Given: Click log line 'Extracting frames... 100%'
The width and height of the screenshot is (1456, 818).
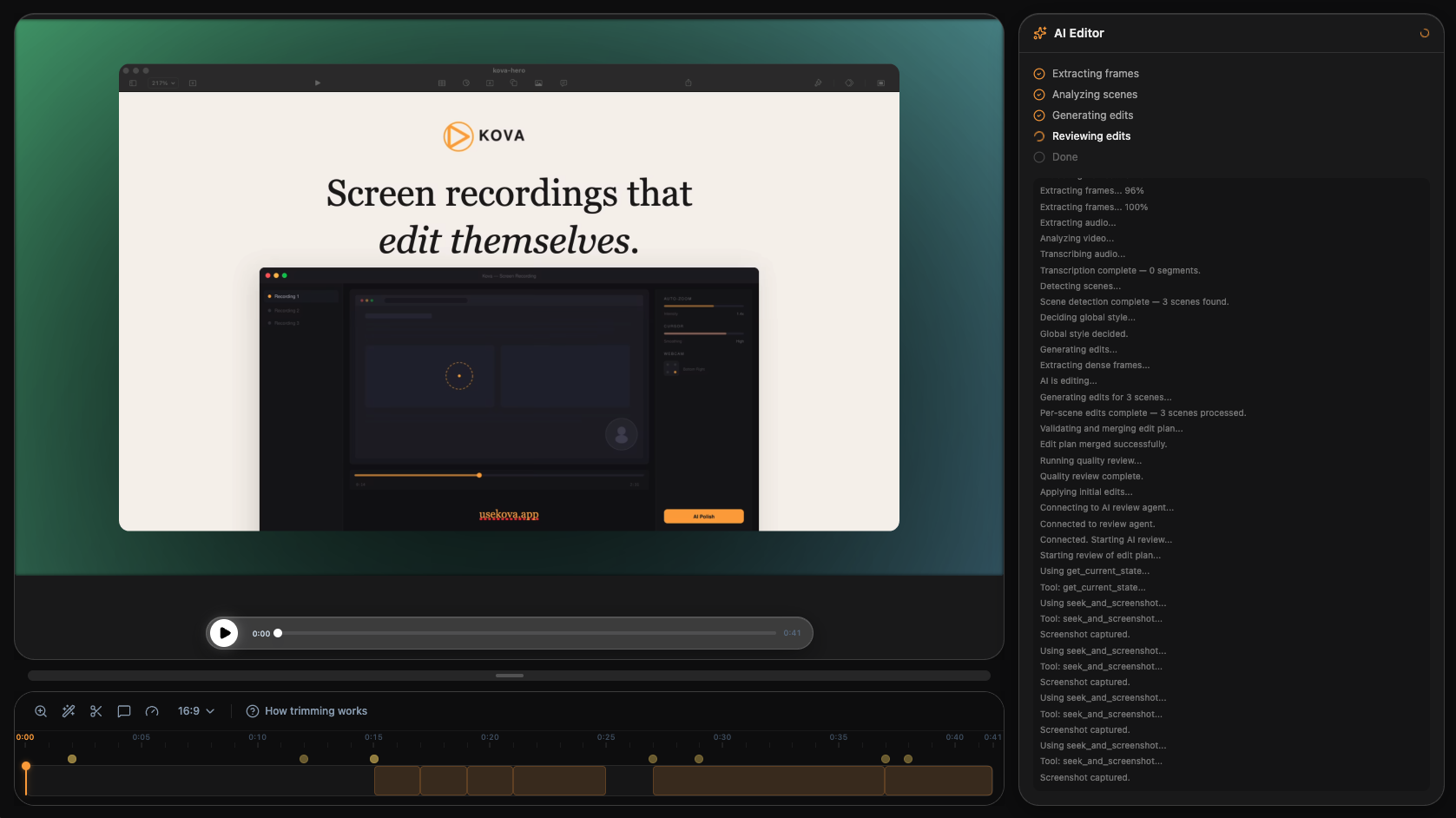Looking at the screenshot, I should [1094, 208].
